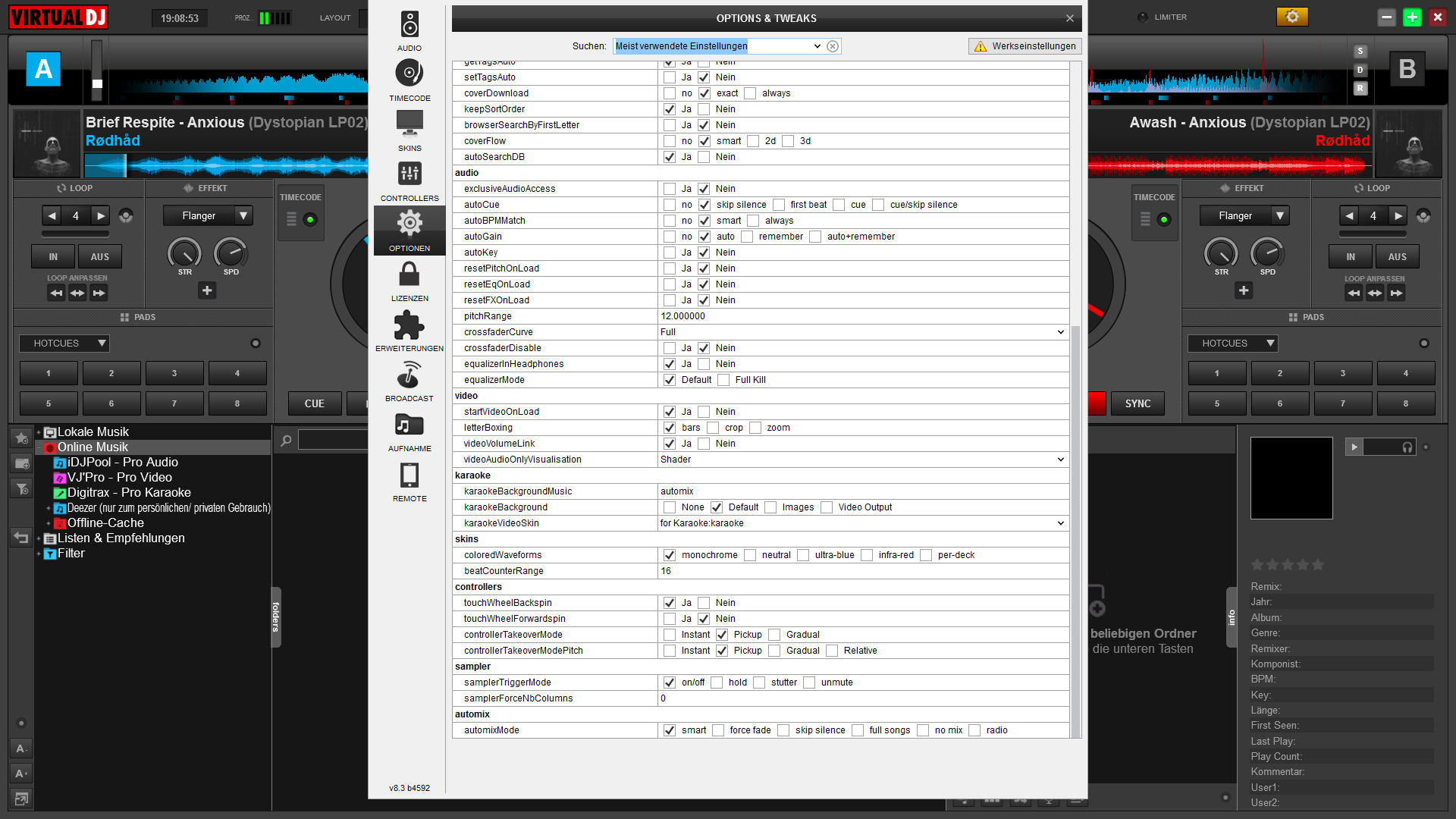
Task: Open the Remote phone icon
Action: pos(409,476)
